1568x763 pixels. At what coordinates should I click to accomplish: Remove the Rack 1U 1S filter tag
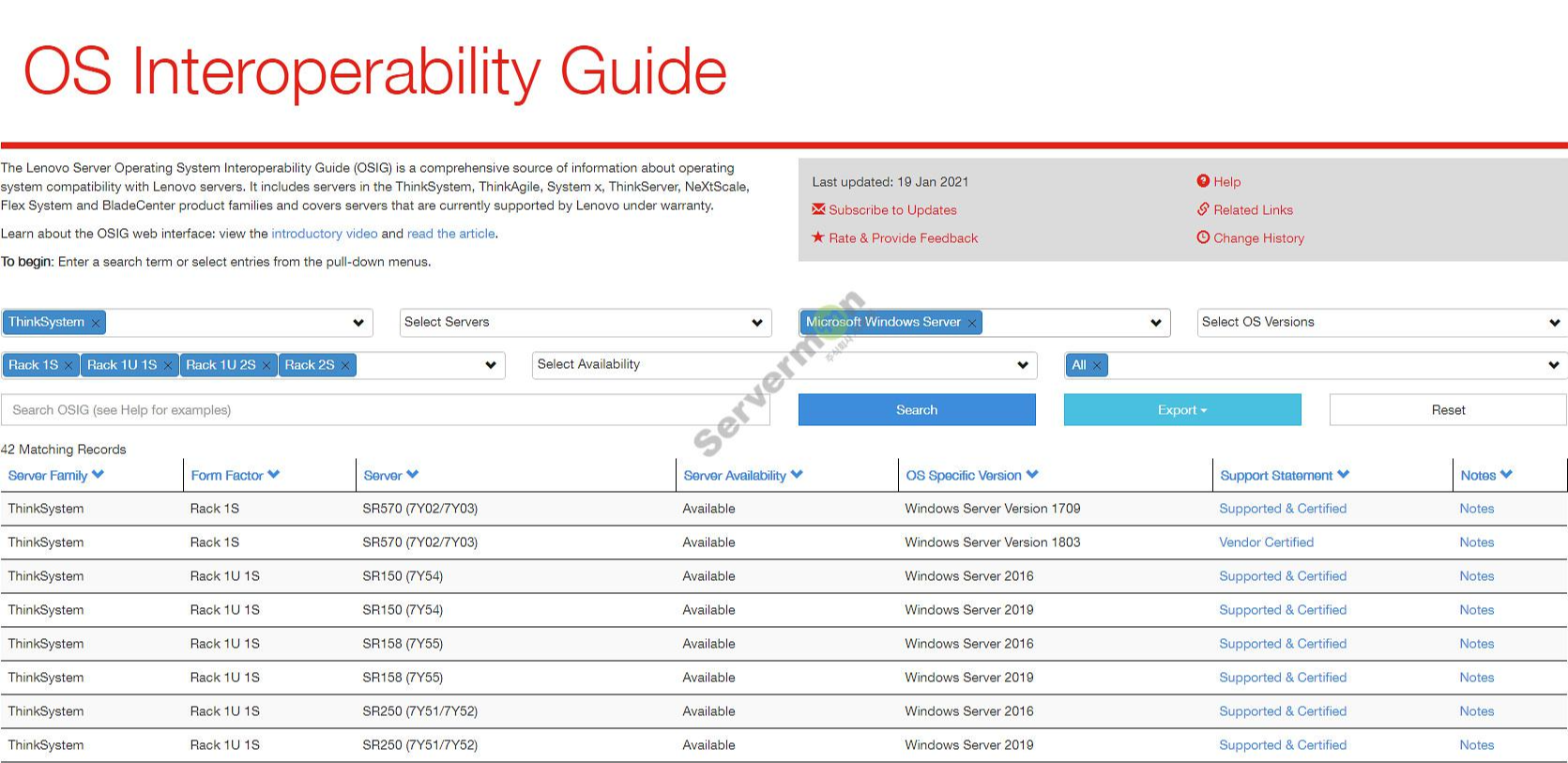[x=168, y=366]
